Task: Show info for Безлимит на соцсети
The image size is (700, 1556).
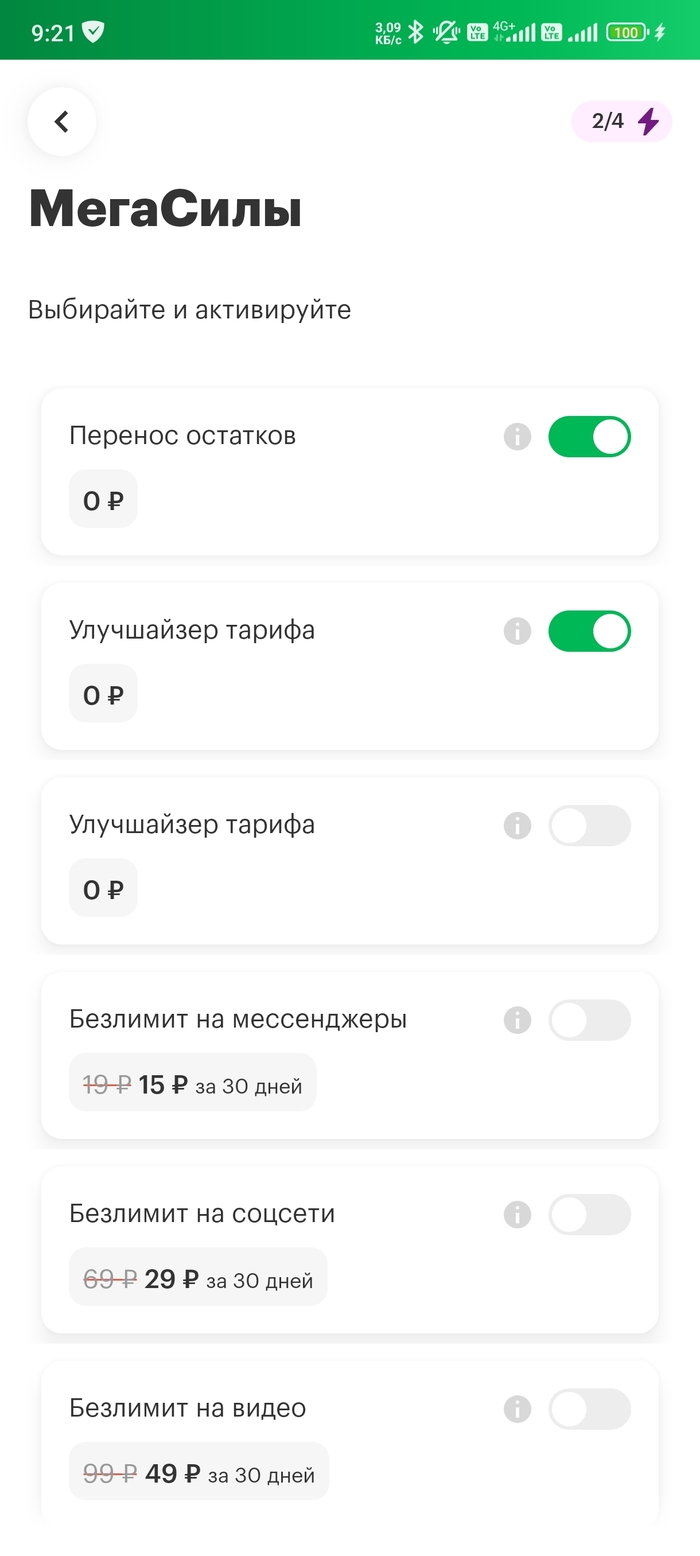Action: (517, 1214)
